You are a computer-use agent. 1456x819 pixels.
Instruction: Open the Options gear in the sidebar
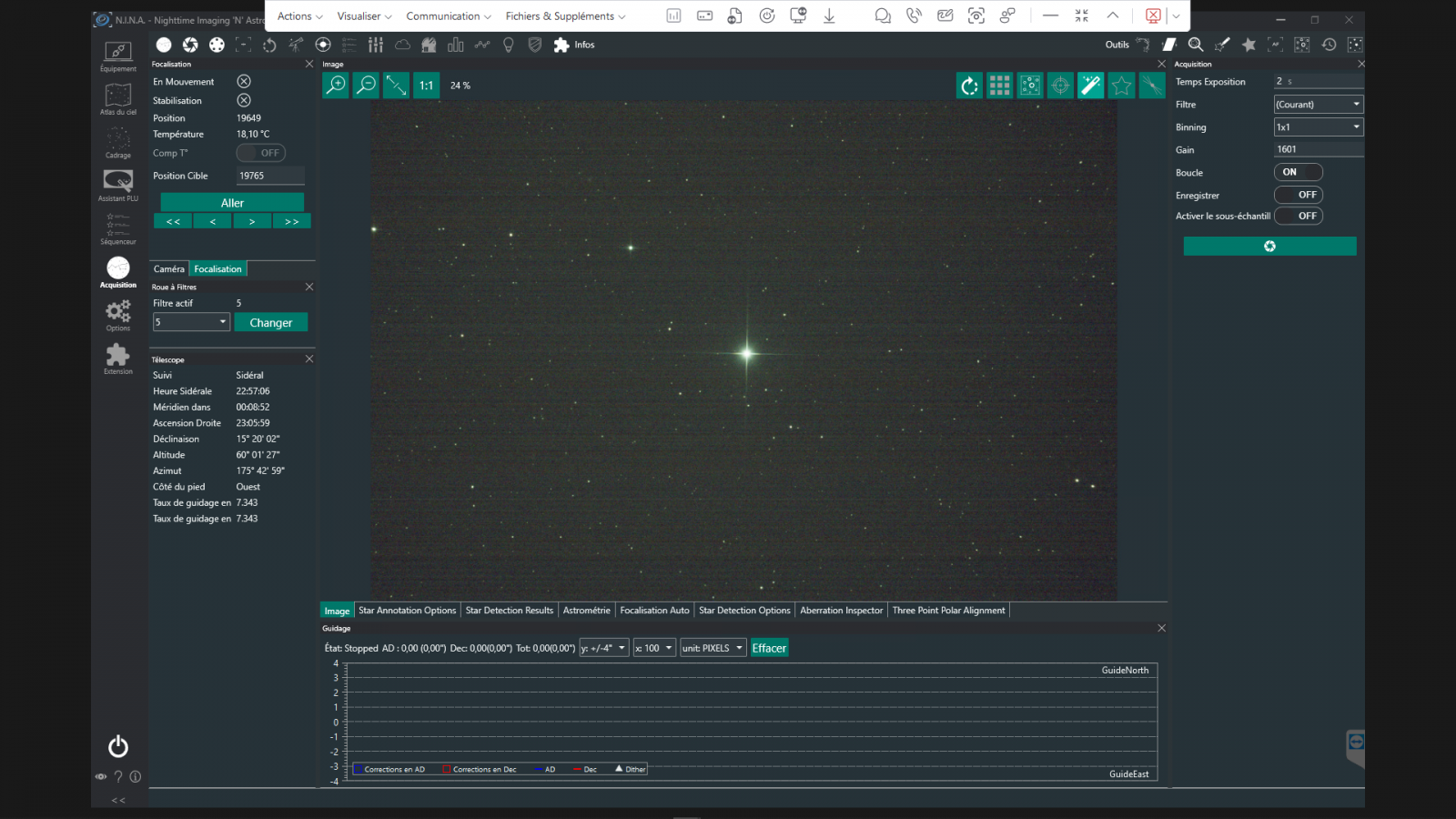(x=118, y=315)
